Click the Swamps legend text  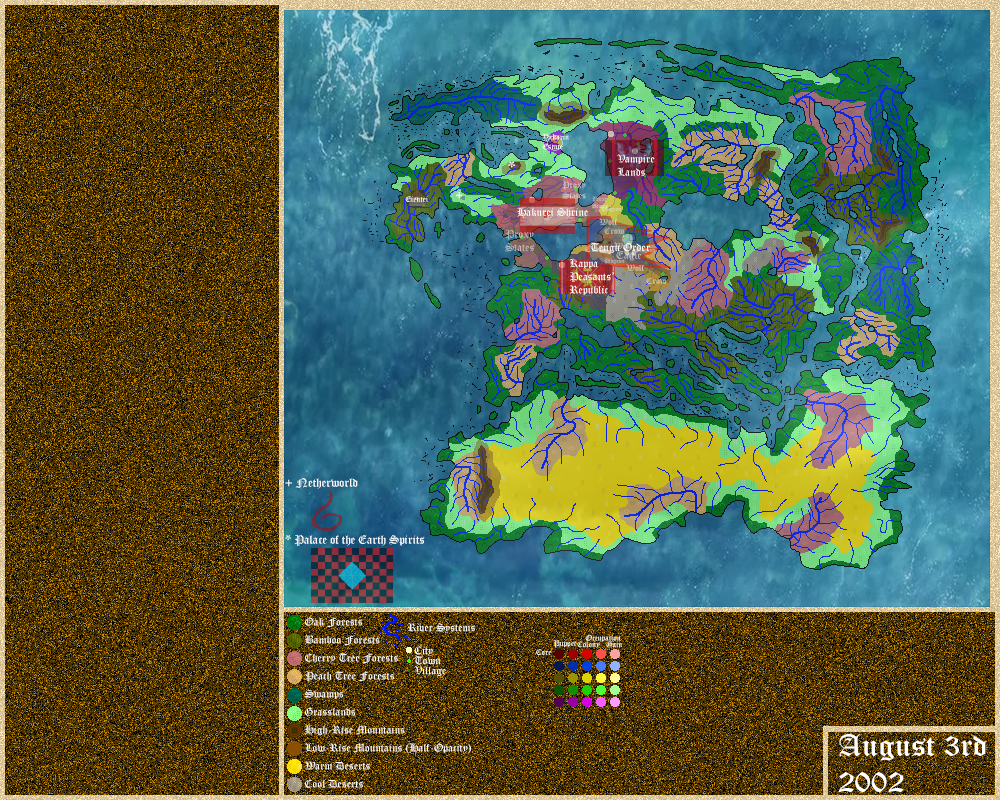324,694
